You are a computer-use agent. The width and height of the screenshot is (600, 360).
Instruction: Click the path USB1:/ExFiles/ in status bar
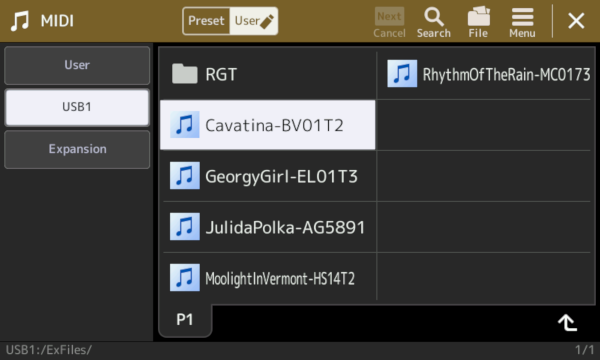(x=49, y=350)
